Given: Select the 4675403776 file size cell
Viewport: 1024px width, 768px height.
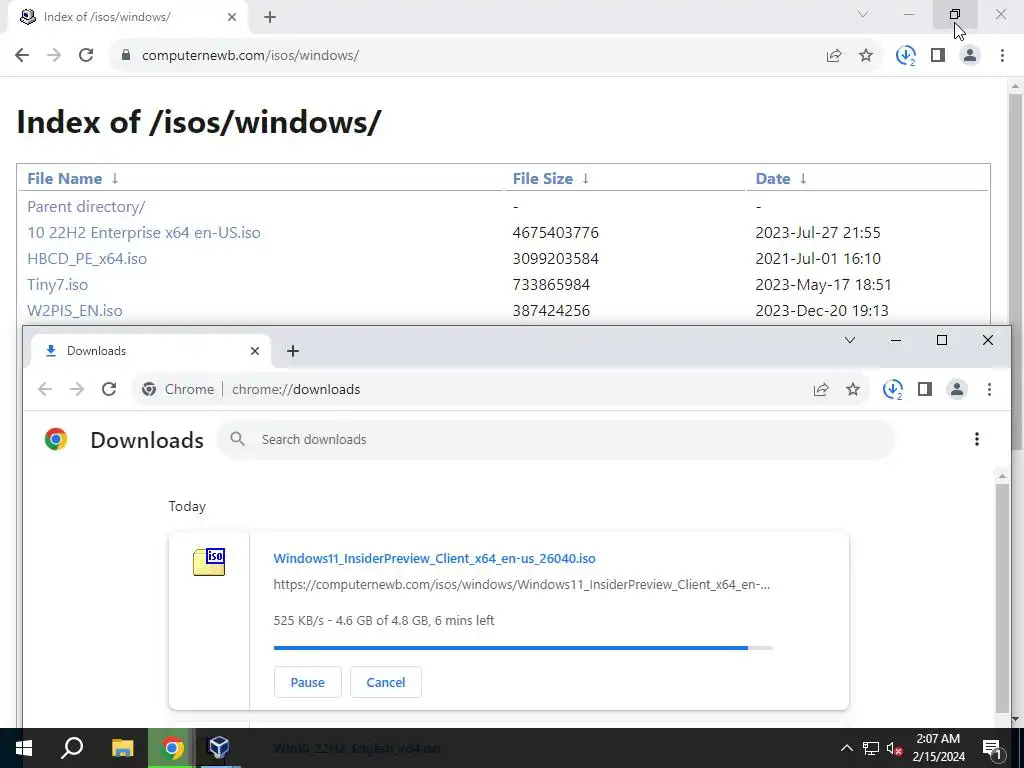Looking at the screenshot, I should pyautogui.click(x=556, y=232).
